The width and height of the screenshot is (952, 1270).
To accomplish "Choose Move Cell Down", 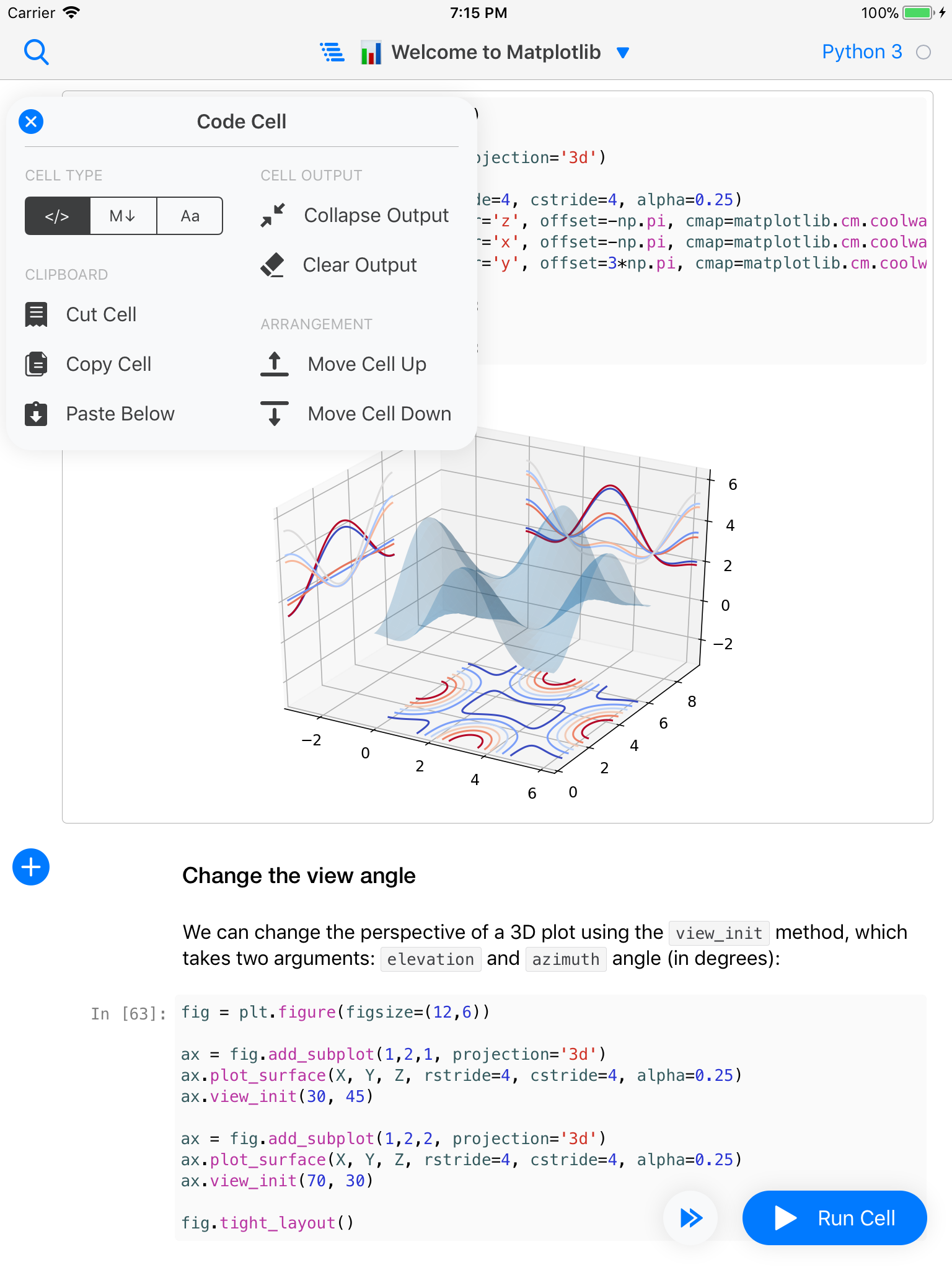I will point(379,414).
